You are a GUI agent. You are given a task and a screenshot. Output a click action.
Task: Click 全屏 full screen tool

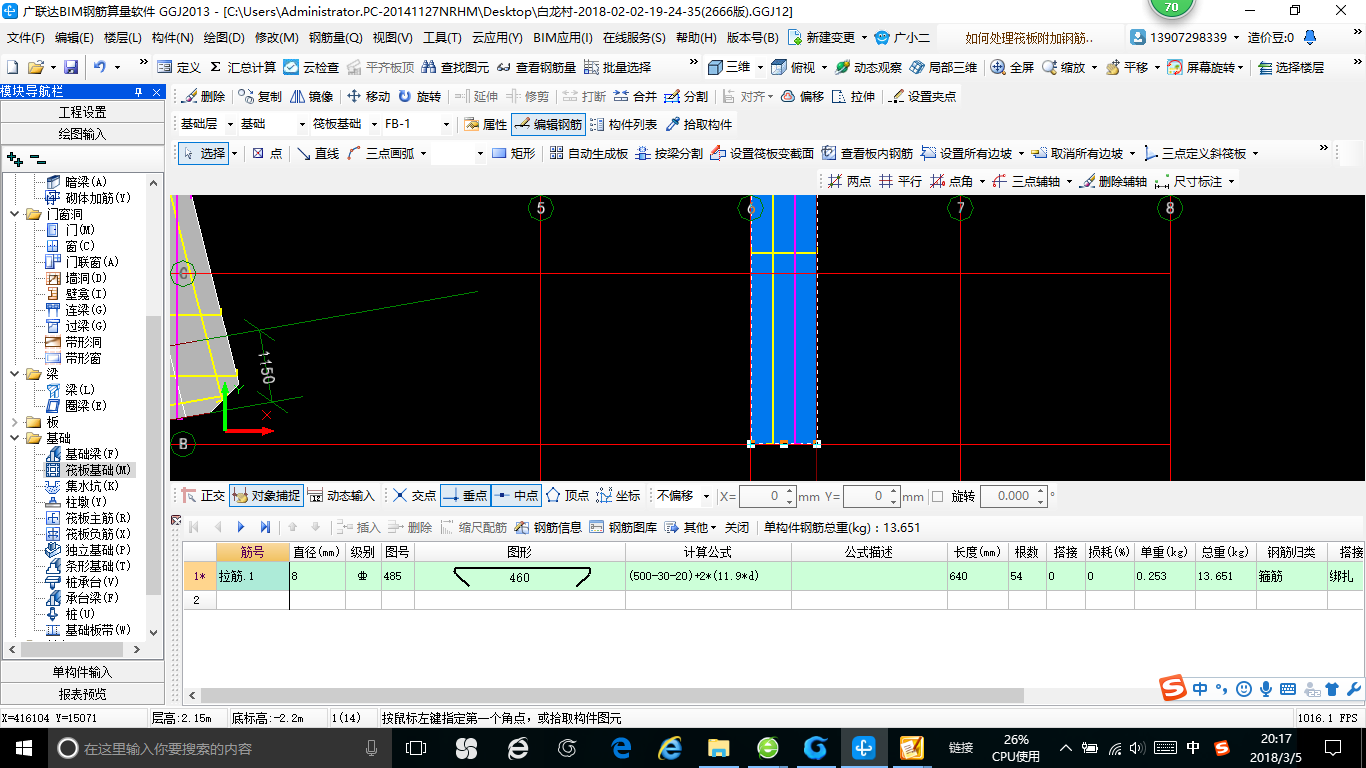click(x=1012, y=67)
